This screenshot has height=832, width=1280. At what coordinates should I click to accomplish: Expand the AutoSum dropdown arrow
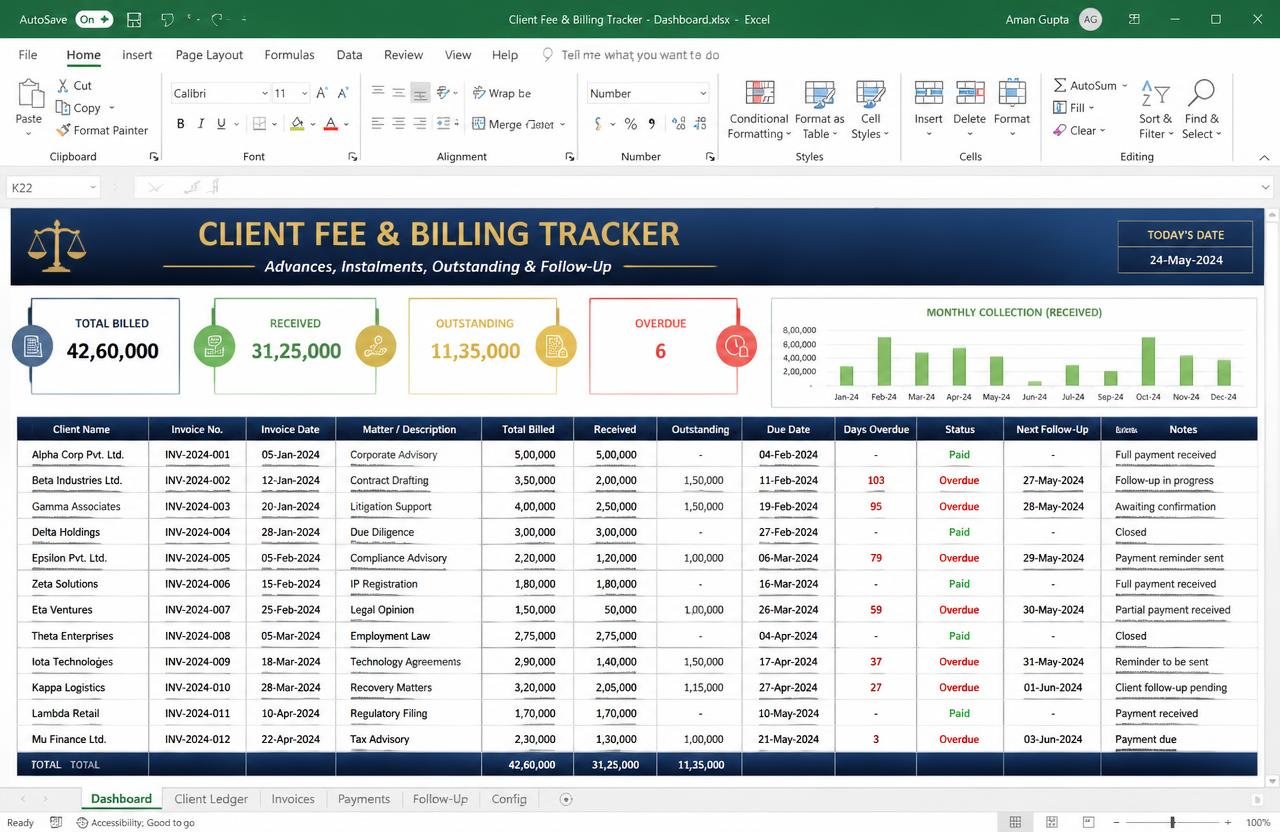pyautogui.click(x=1125, y=86)
